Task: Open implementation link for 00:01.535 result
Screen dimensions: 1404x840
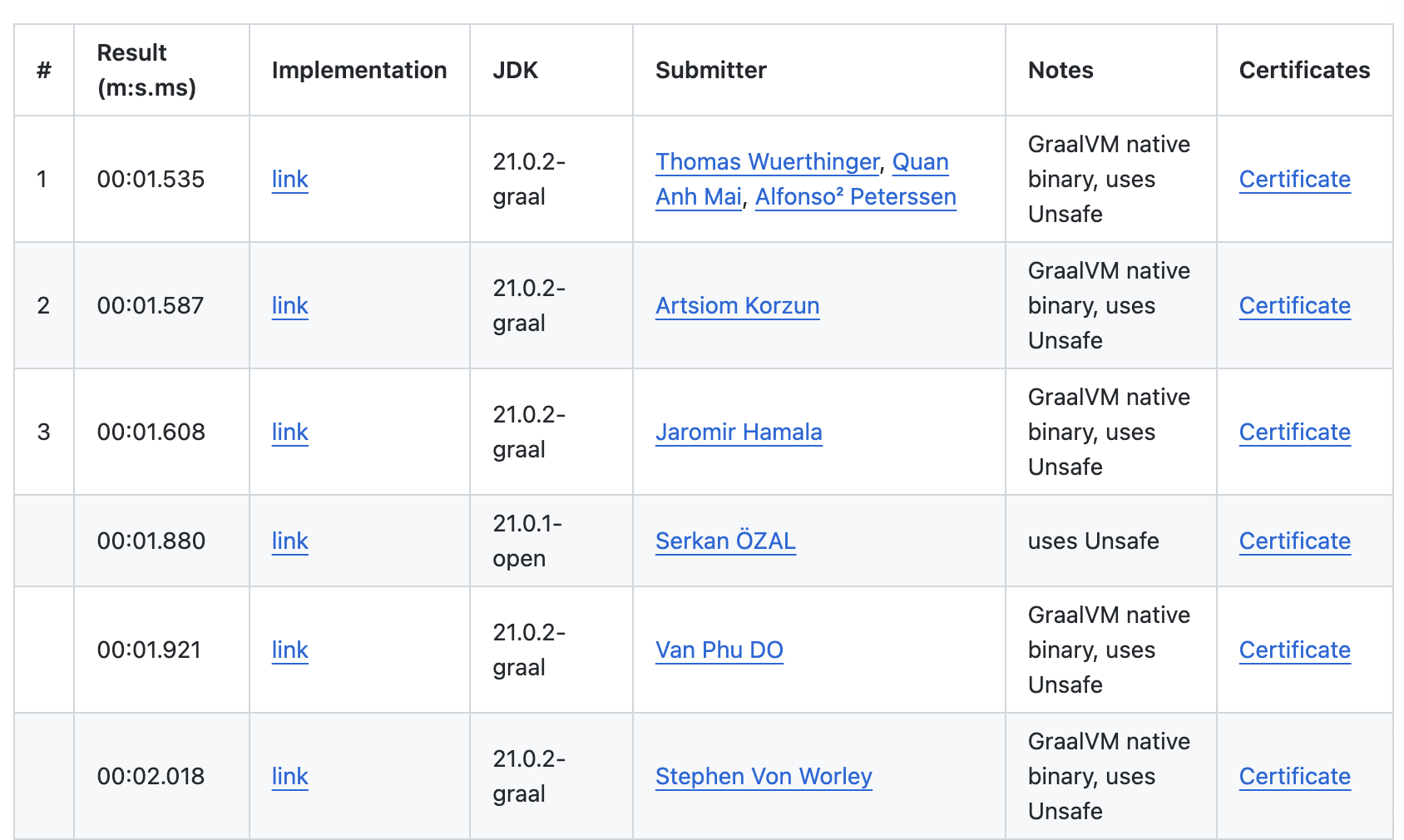Action: tap(289, 179)
